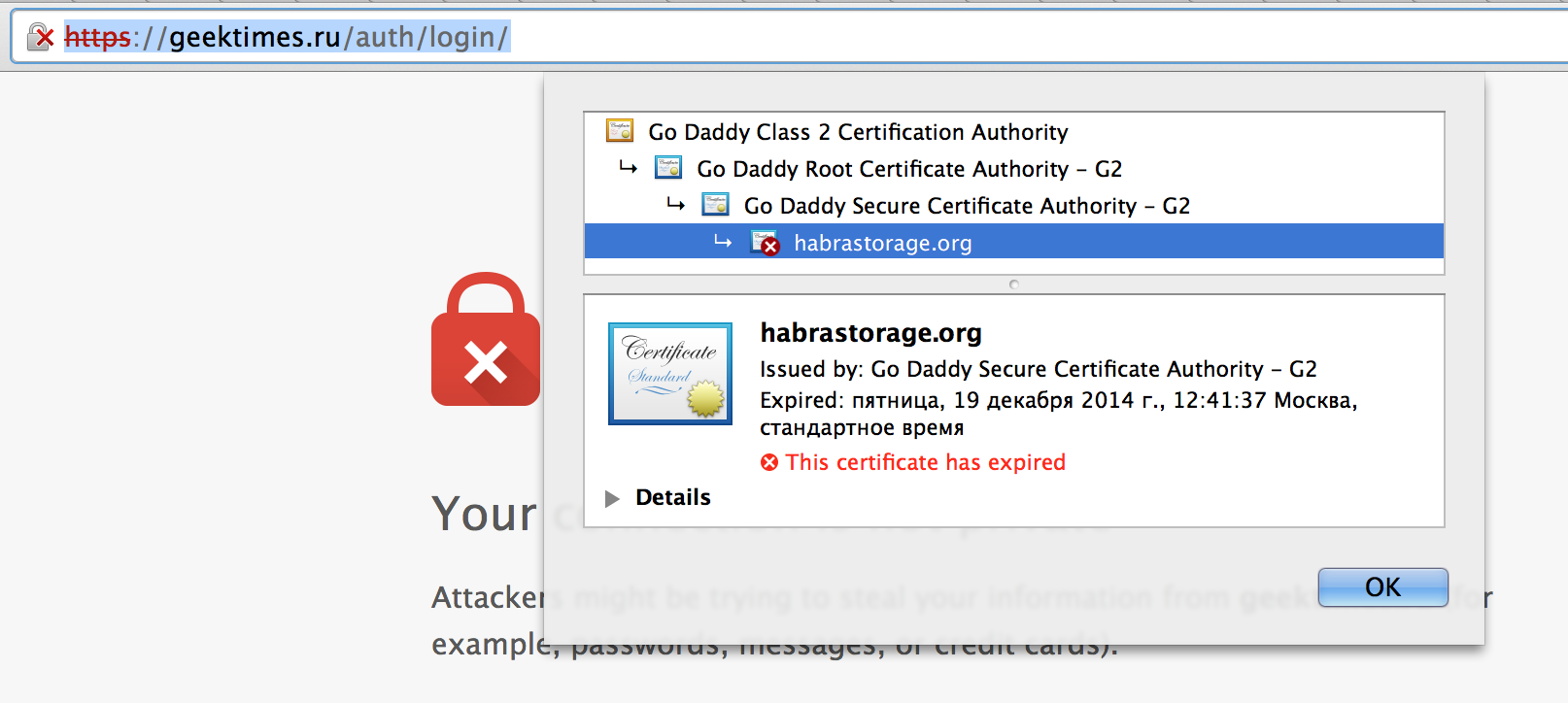
Task: Click the habrastorage.org expired certificate icon
Action: pos(765,243)
